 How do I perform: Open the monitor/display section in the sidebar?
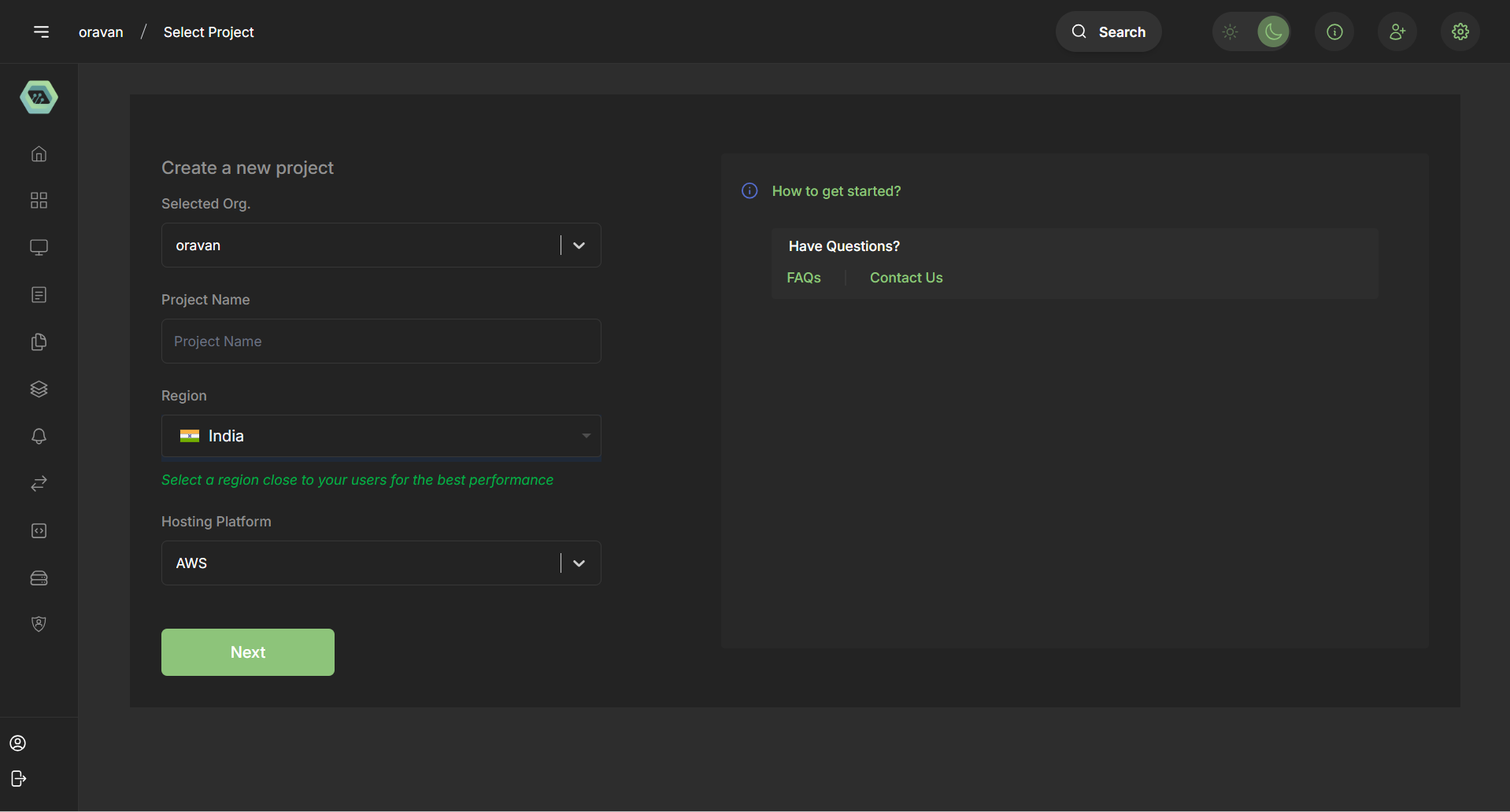[x=38, y=247]
